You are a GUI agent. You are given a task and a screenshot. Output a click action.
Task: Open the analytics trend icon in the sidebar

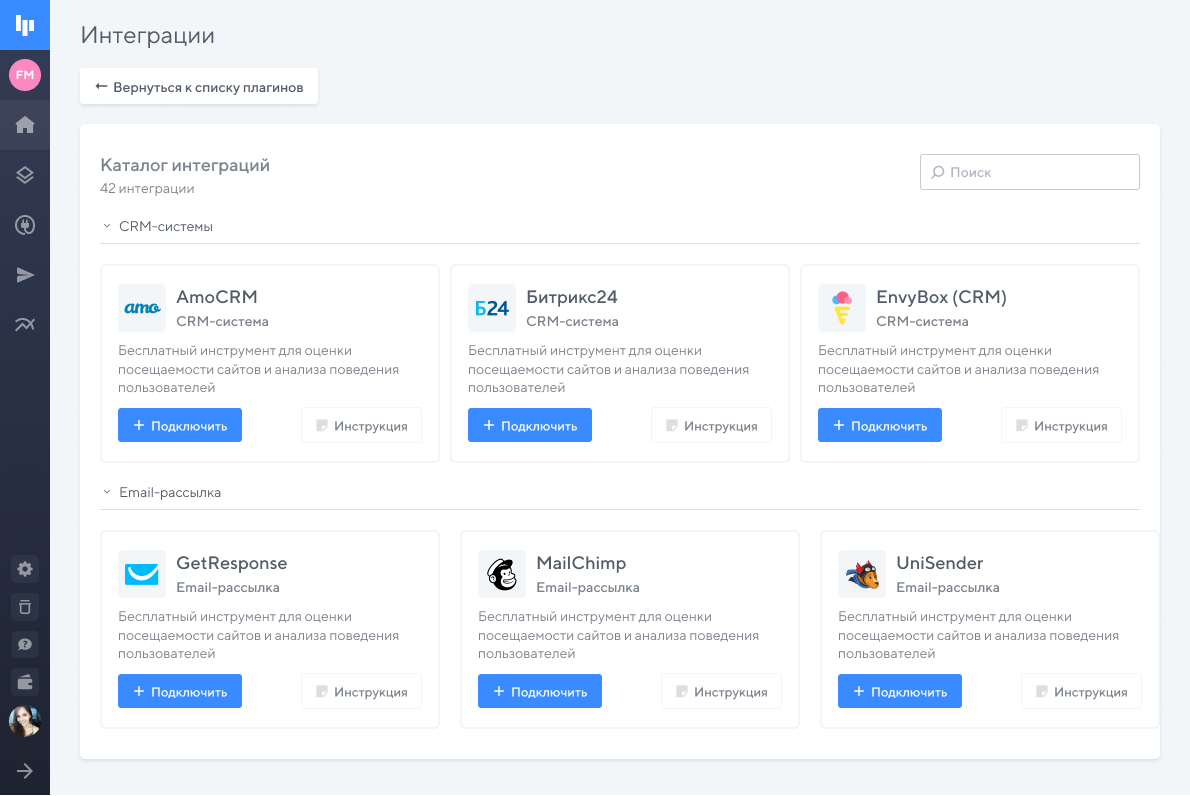click(25, 324)
